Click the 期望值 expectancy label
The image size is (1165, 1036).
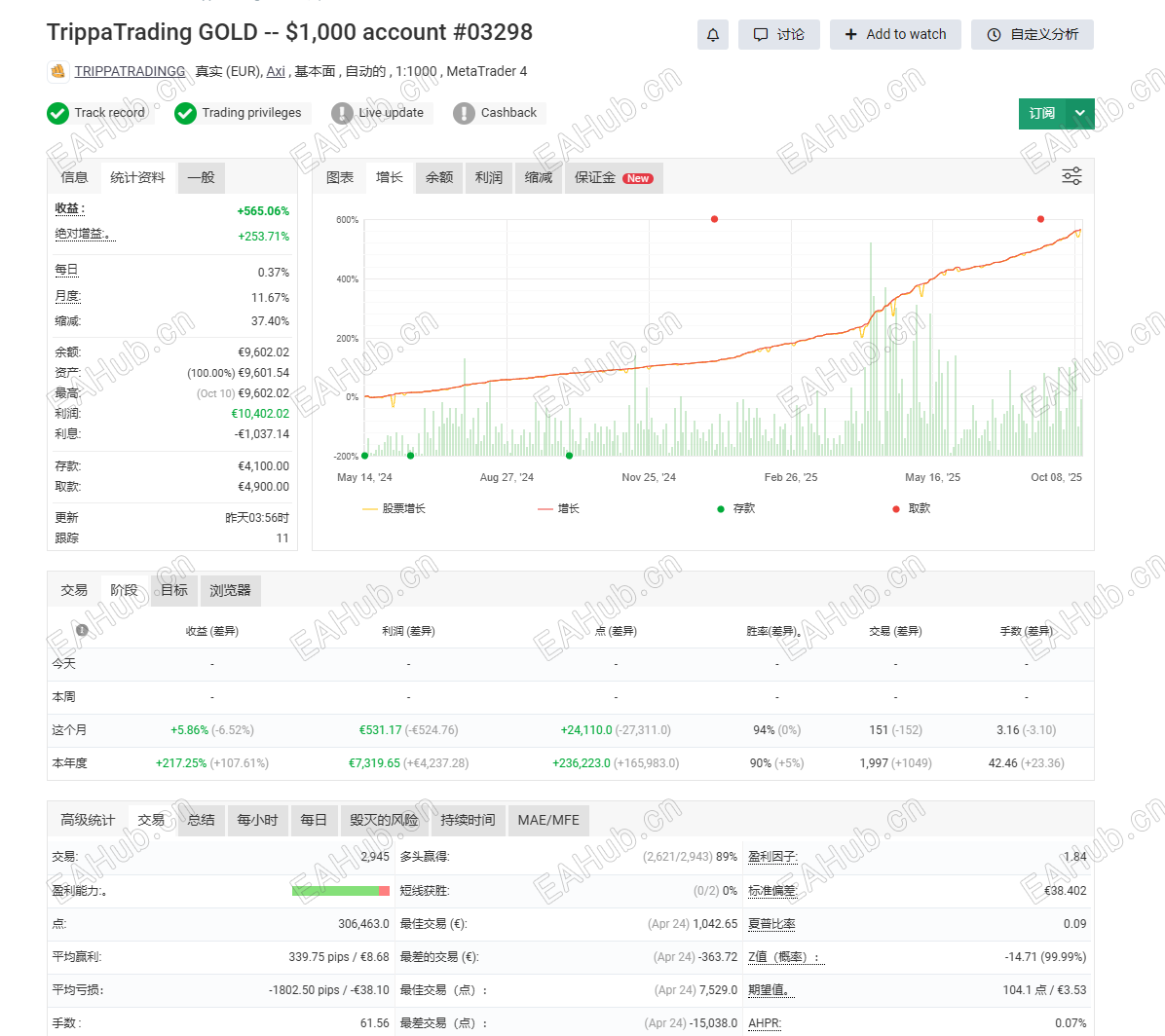coord(770,990)
